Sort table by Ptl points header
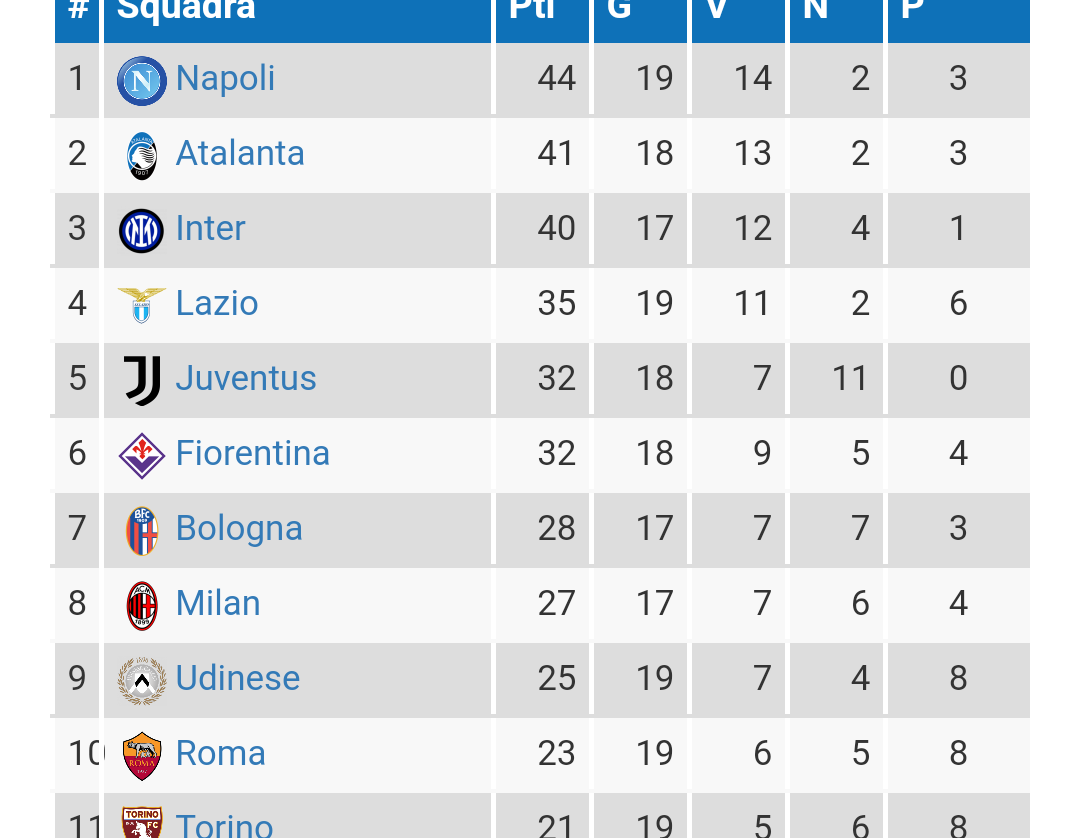The height and width of the screenshot is (838, 1080). [532, 10]
